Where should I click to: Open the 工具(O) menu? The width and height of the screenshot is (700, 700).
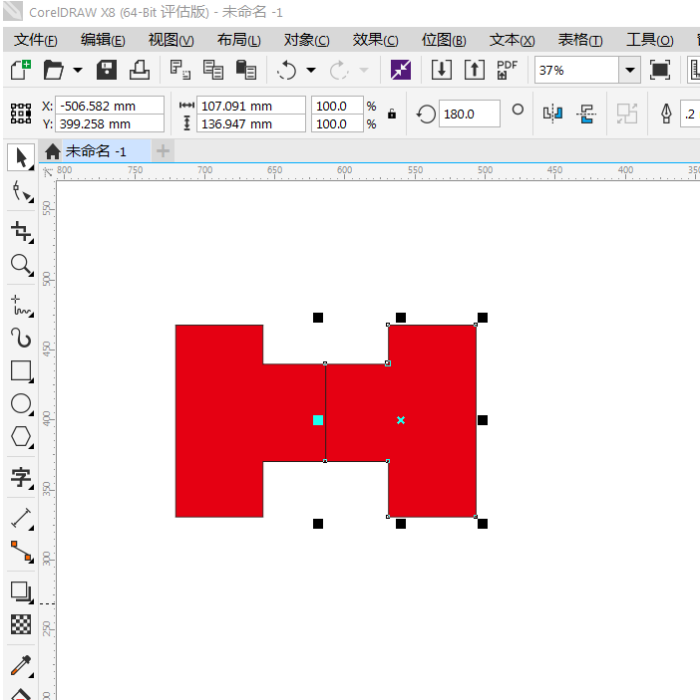pyautogui.click(x=650, y=40)
